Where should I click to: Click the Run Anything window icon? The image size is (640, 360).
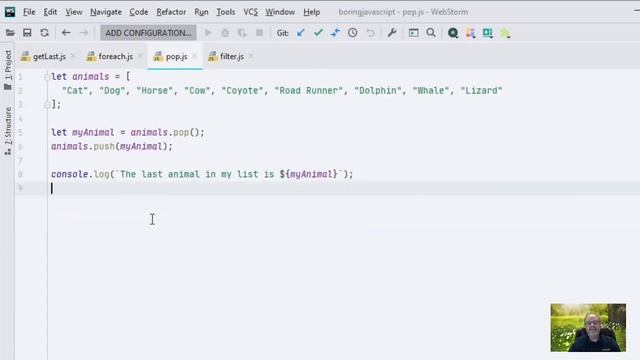tap(413, 33)
